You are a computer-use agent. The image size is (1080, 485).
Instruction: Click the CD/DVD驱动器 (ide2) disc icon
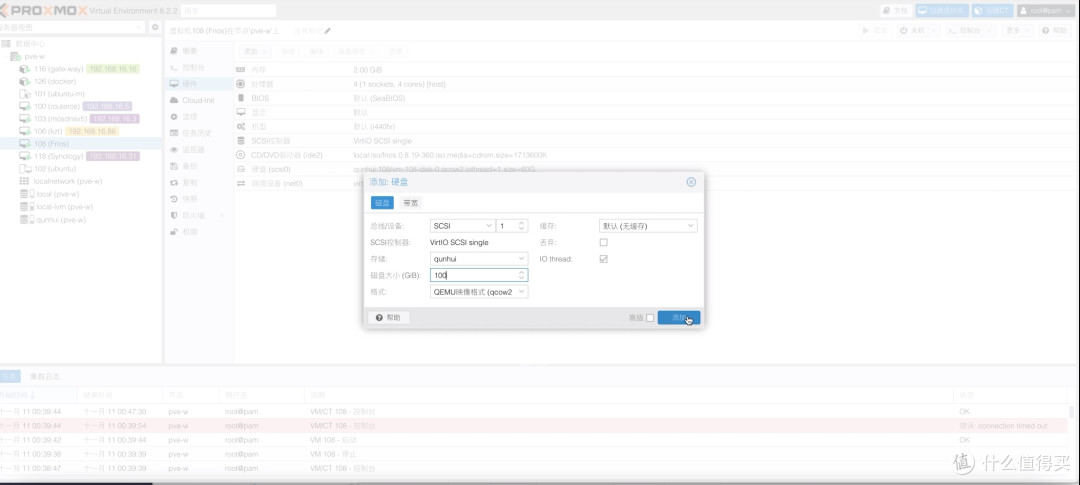[240, 155]
